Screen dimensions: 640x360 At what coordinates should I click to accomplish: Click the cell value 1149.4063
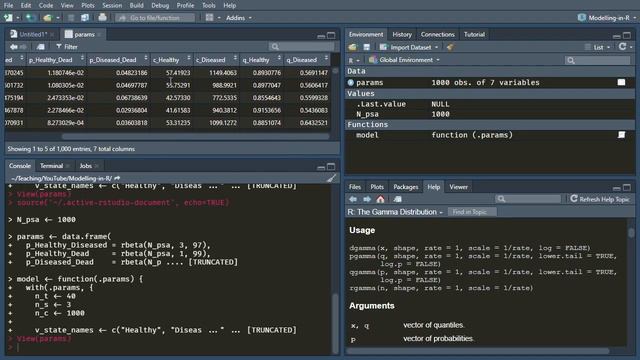pos(223,73)
